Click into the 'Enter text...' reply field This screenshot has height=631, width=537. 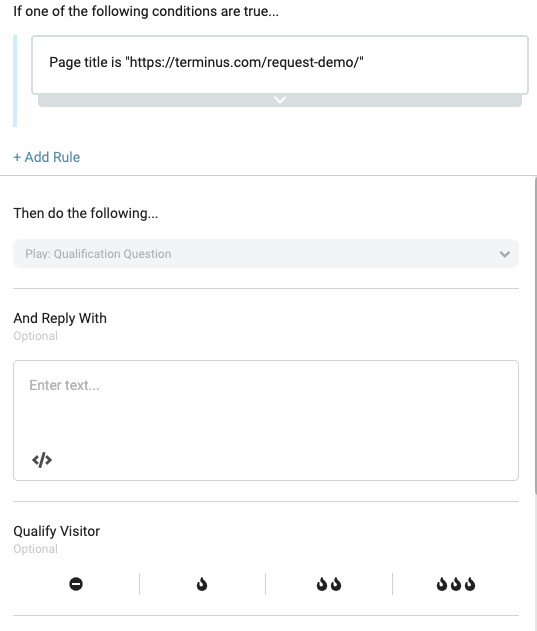[266, 420]
